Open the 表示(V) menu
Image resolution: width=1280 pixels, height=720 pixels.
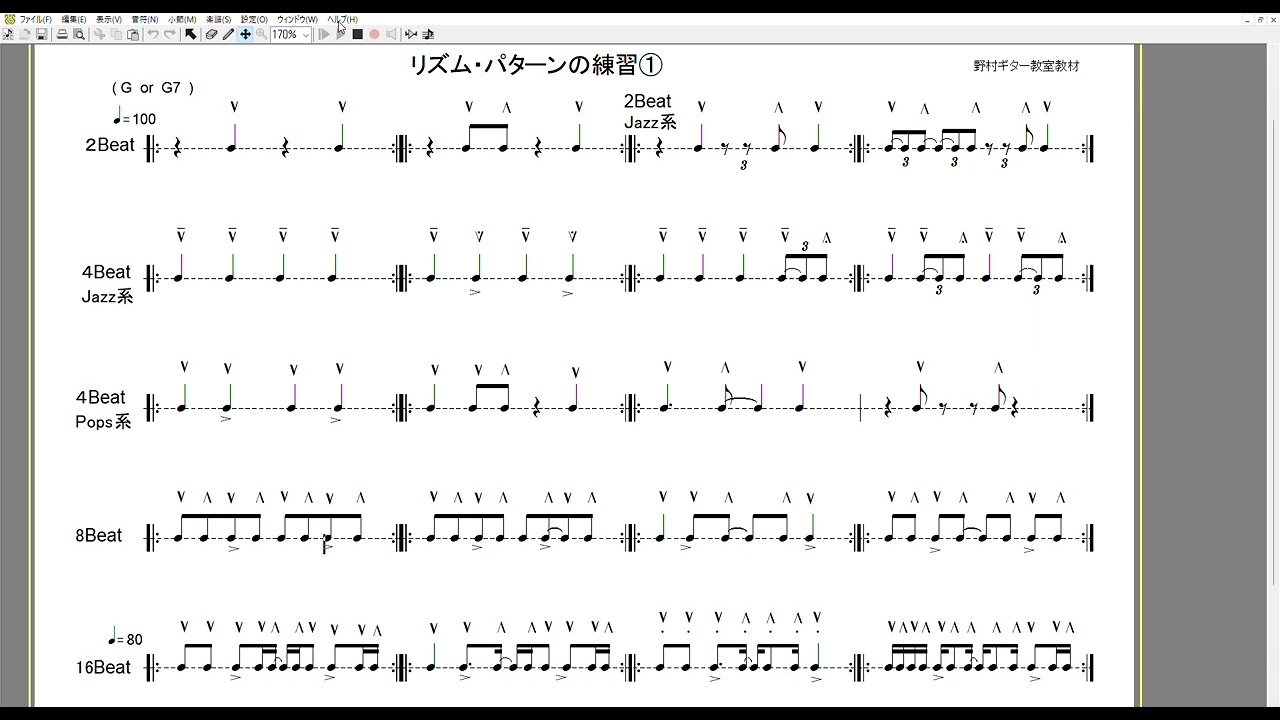pos(109,19)
